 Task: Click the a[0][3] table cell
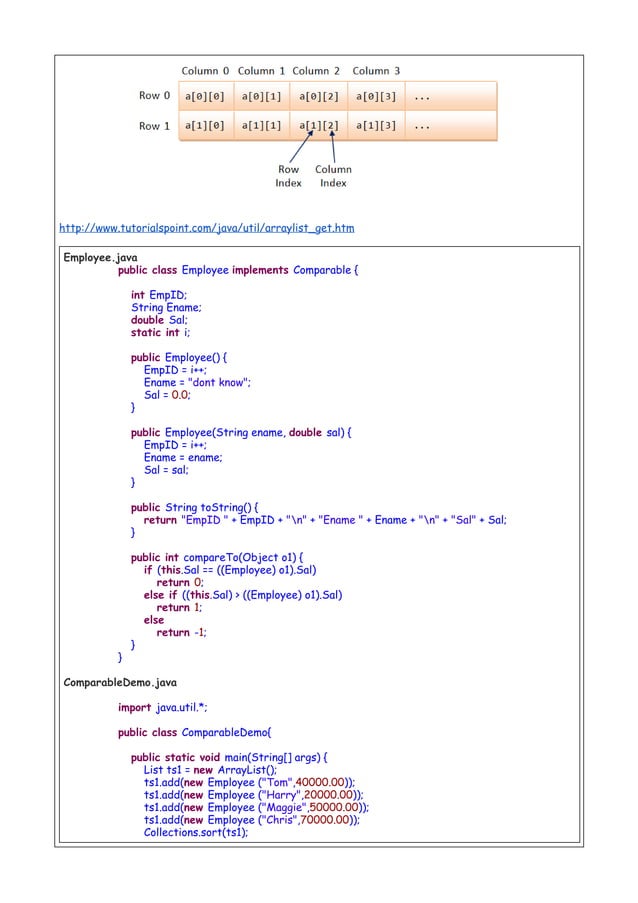[376, 96]
